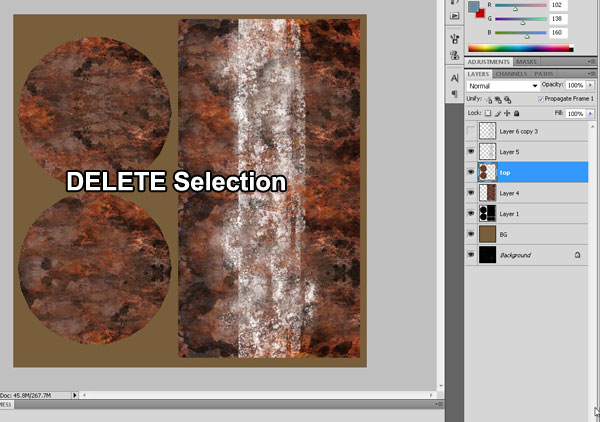Open the Character panel icon
Screen dimensions: 600x422
tap(454, 76)
